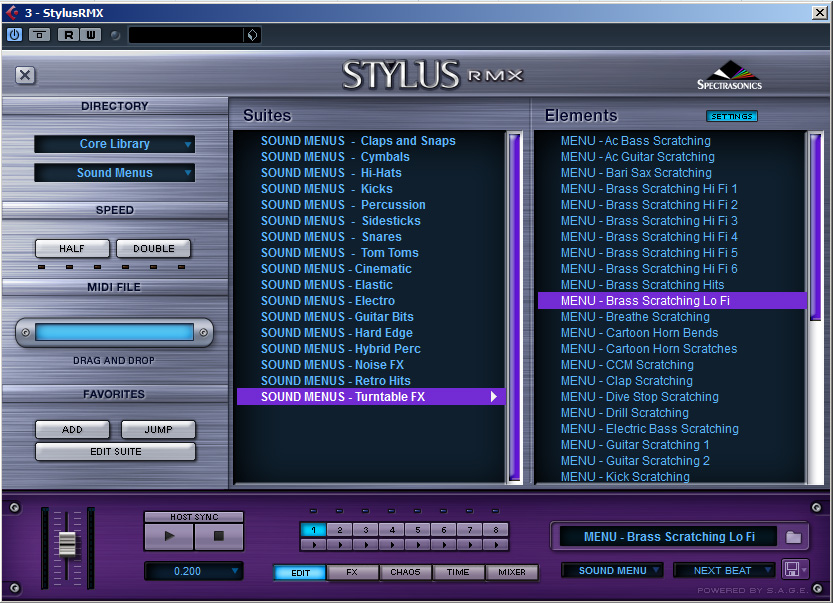Select MENU - Breathe Scratching
833x603 pixels.
[x=672, y=317]
